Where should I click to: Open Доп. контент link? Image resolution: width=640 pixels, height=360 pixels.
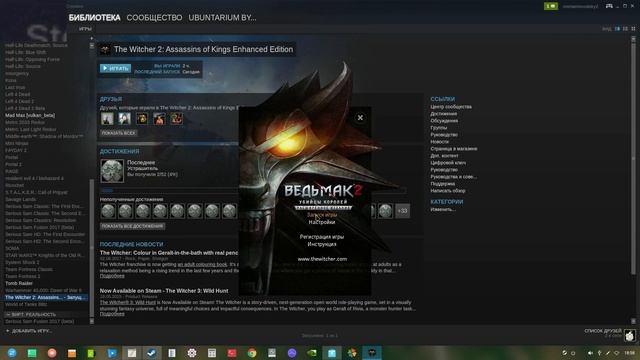click(x=444, y=156)
